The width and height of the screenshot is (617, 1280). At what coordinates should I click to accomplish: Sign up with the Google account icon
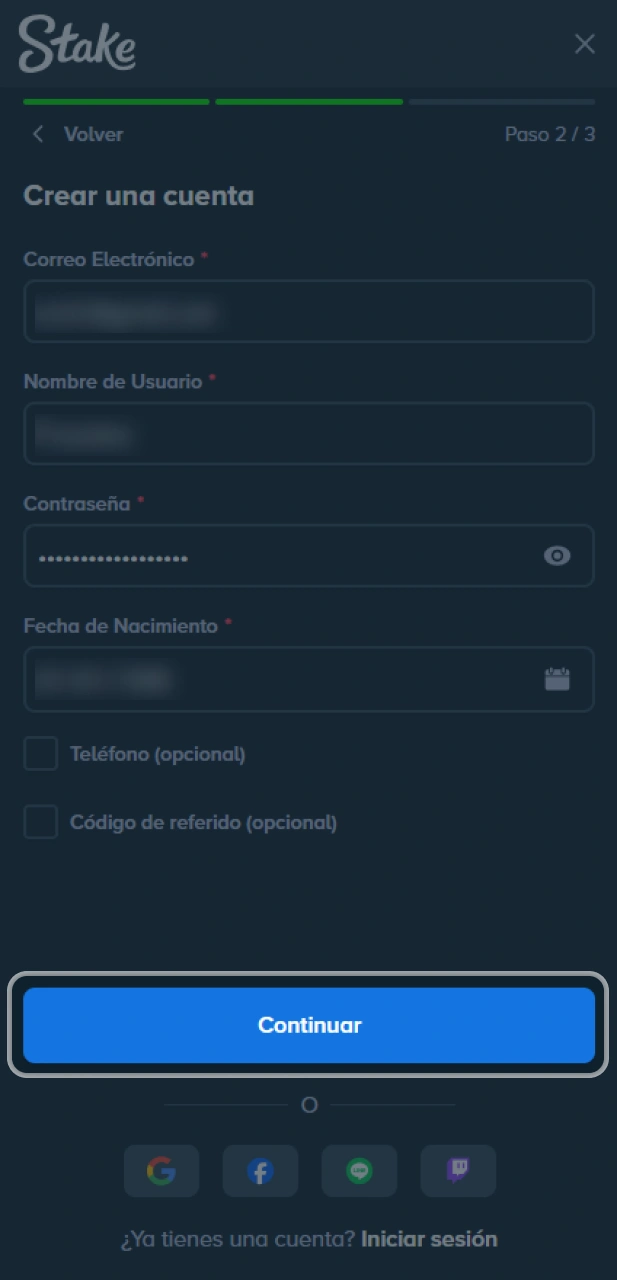[161, 1171]
